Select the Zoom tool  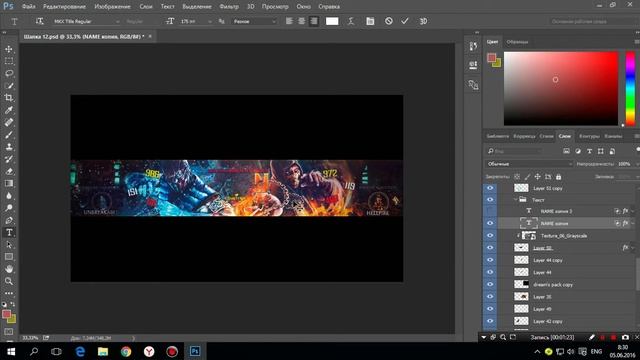pyautogui.click(x=9, y=281)
